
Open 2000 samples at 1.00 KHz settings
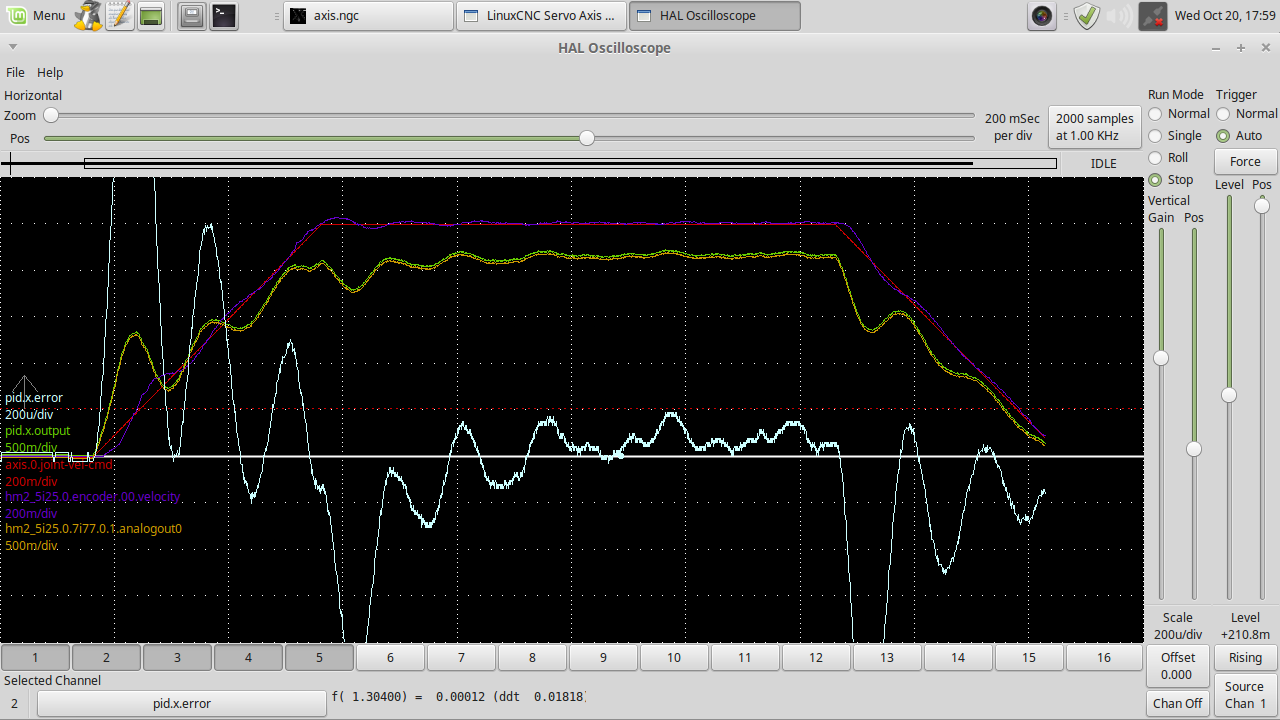coord(1095,127)
